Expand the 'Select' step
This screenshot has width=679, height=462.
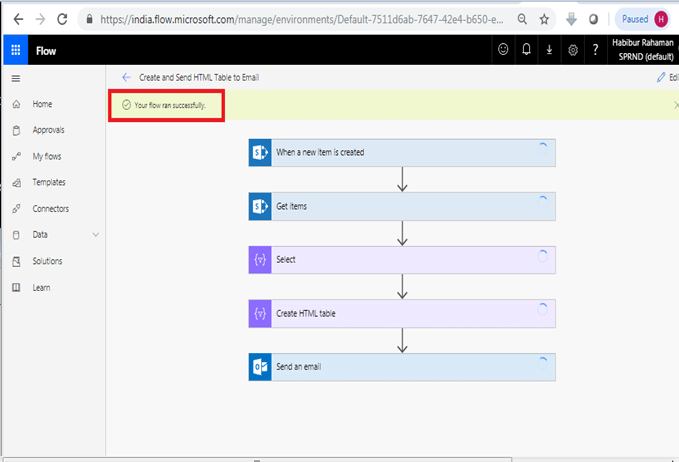[x=402, y=260]
